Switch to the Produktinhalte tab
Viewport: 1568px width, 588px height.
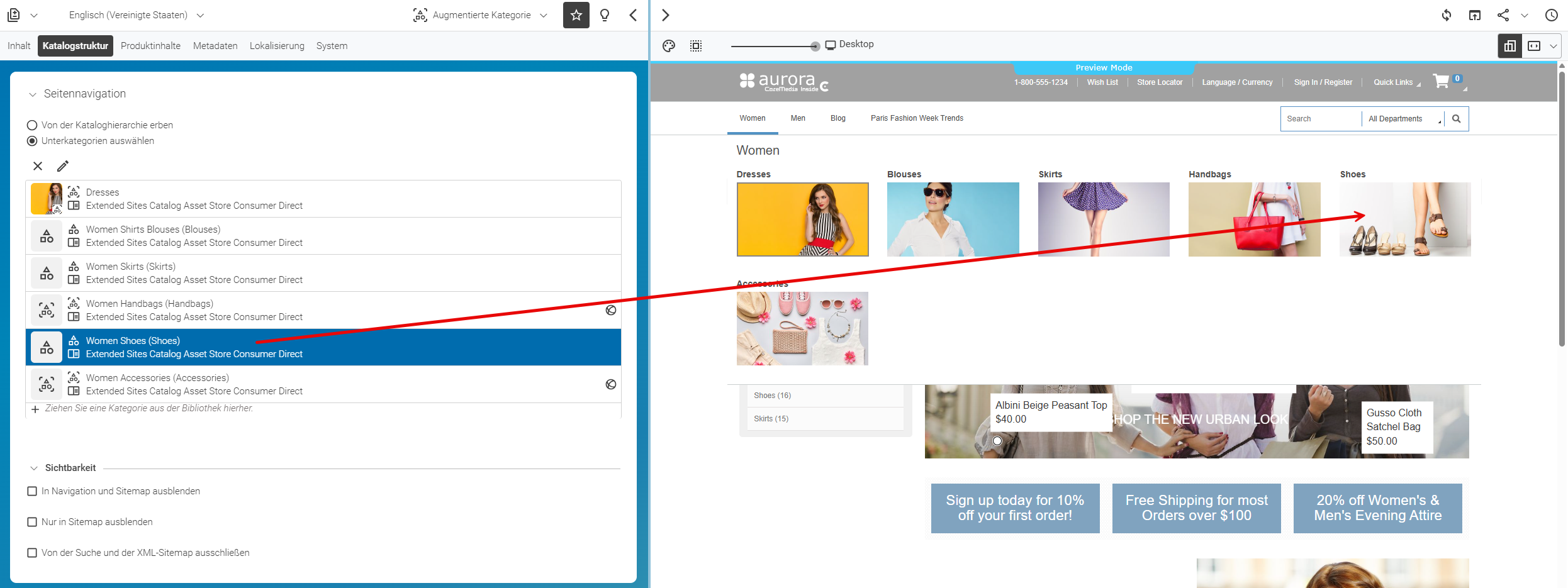click(x=150, y=46)
